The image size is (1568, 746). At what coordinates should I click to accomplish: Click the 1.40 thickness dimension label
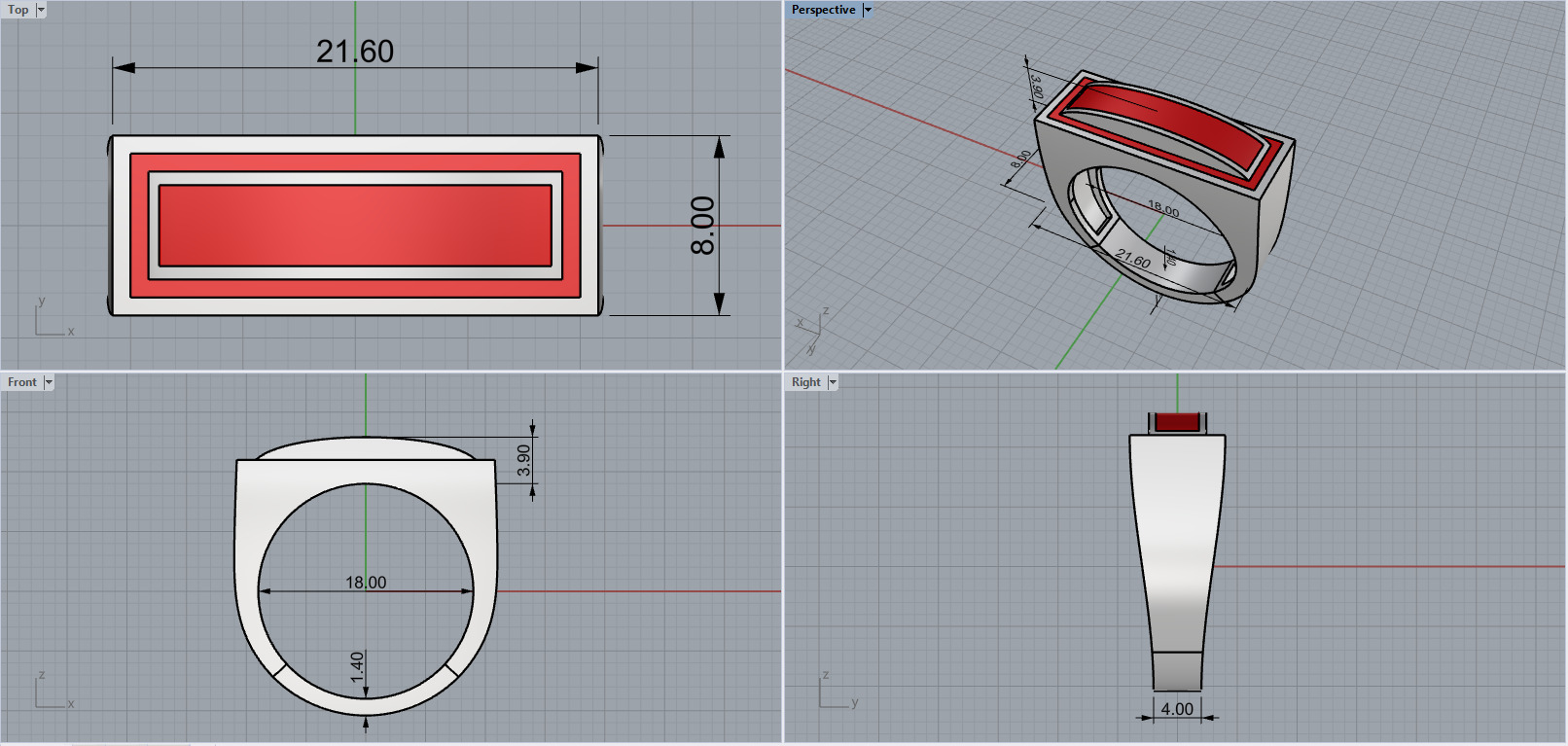357,666
